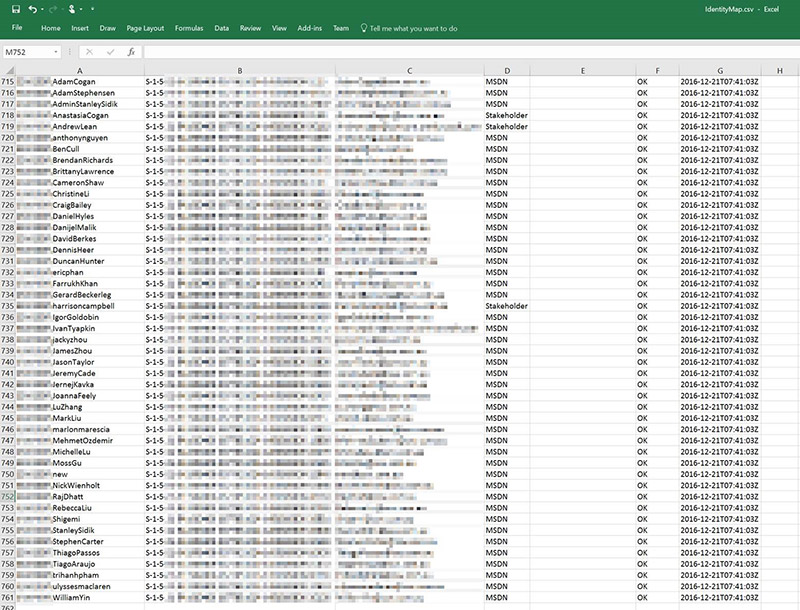Expand the Name Box dropdown arrow
This screenshot has width=800, height=610.
pos(56,51)
